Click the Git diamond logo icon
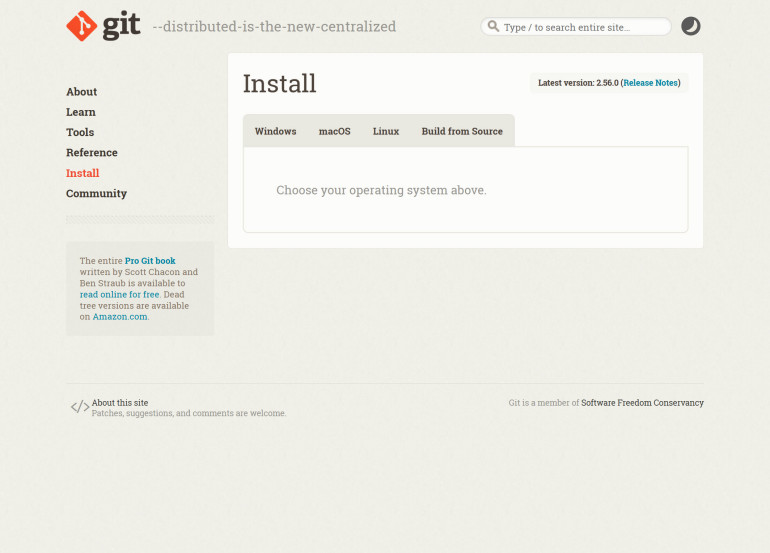This screenshot has width=770, height=553. (82, 26)
